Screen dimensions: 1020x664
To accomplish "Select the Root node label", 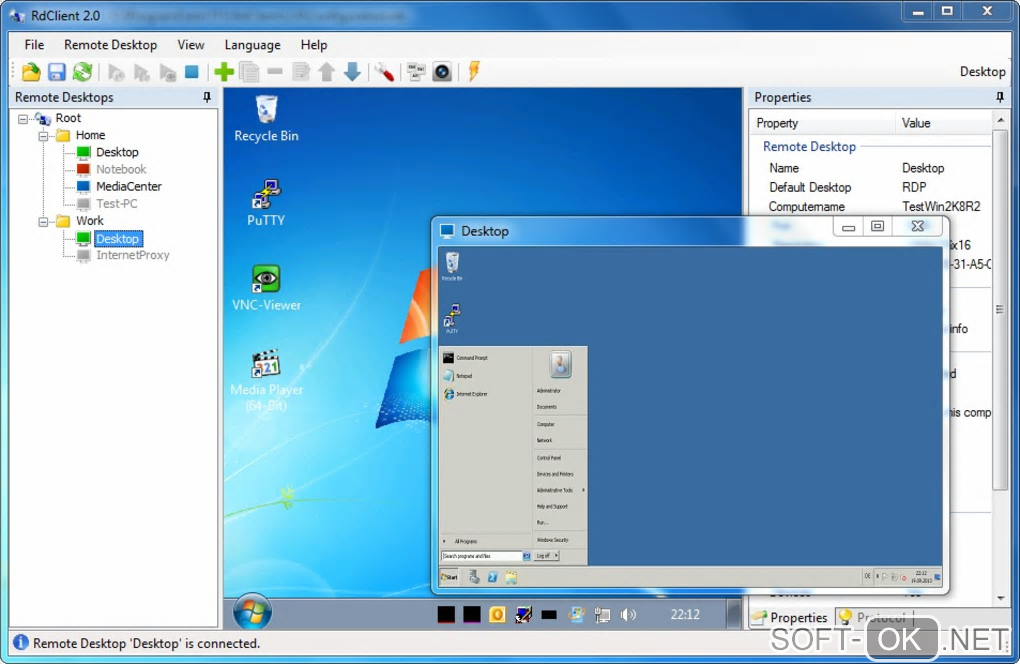I will [68, 118].
